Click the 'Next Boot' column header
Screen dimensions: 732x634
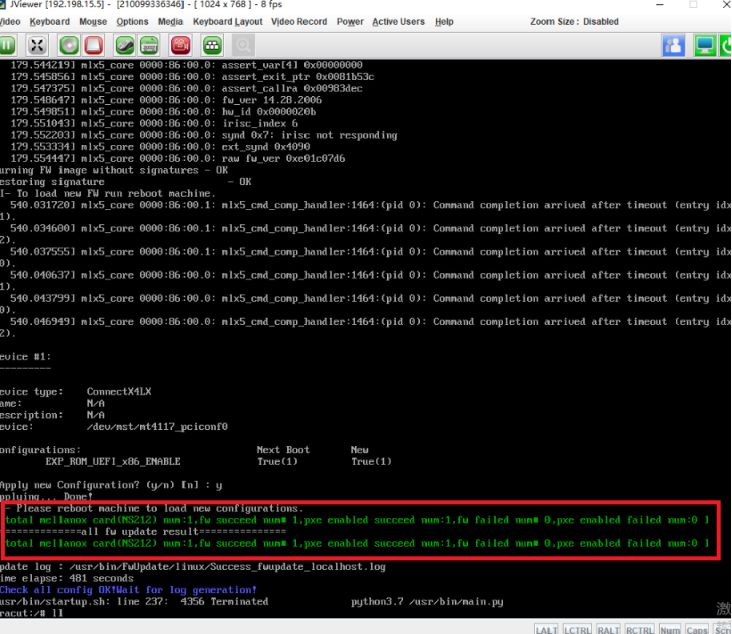[283, 450]
